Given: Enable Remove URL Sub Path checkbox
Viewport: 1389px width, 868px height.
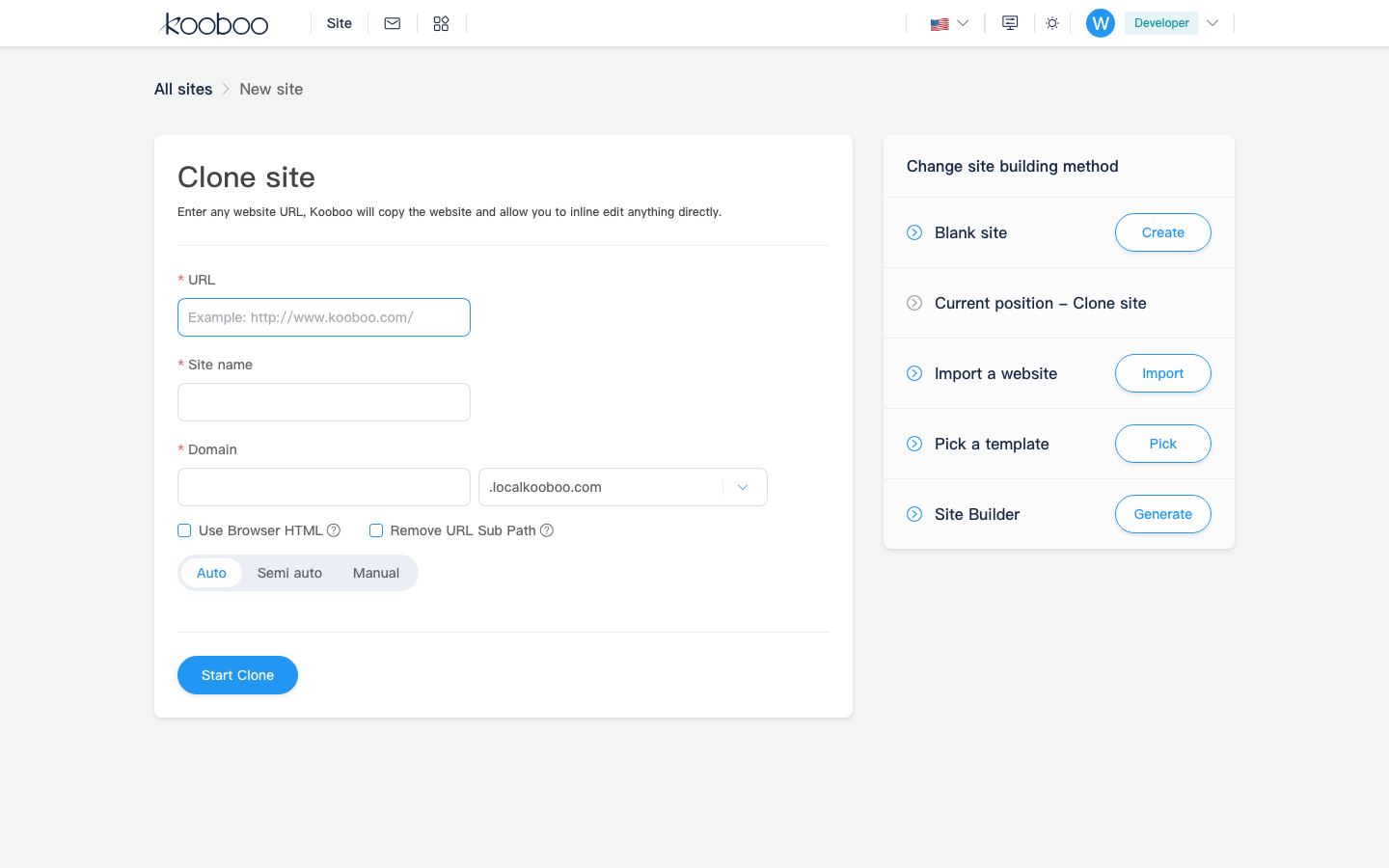Looking at the screenshot, I should 376,530.
